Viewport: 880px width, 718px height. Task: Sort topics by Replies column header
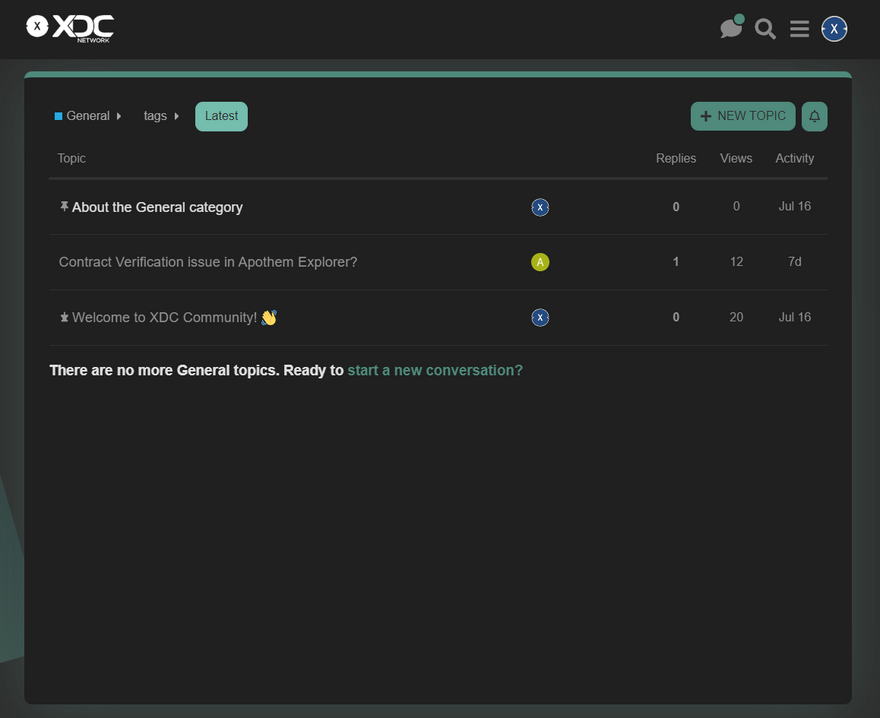point(676,158)
